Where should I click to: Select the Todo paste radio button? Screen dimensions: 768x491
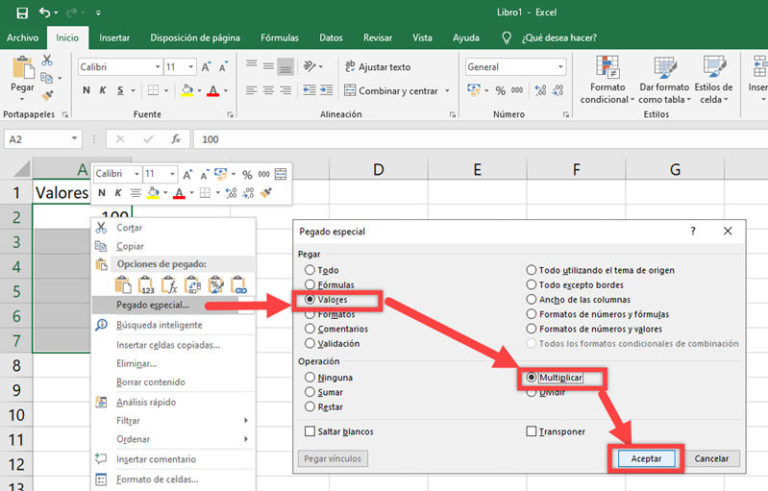[x=310, y=270]
